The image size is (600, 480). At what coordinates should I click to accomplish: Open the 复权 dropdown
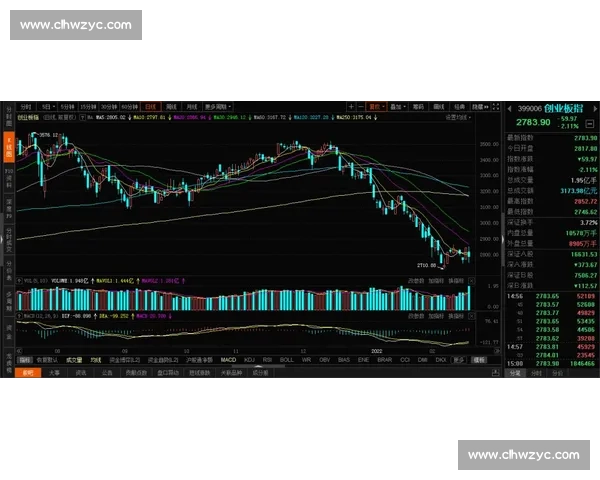(x=377, y=107)
